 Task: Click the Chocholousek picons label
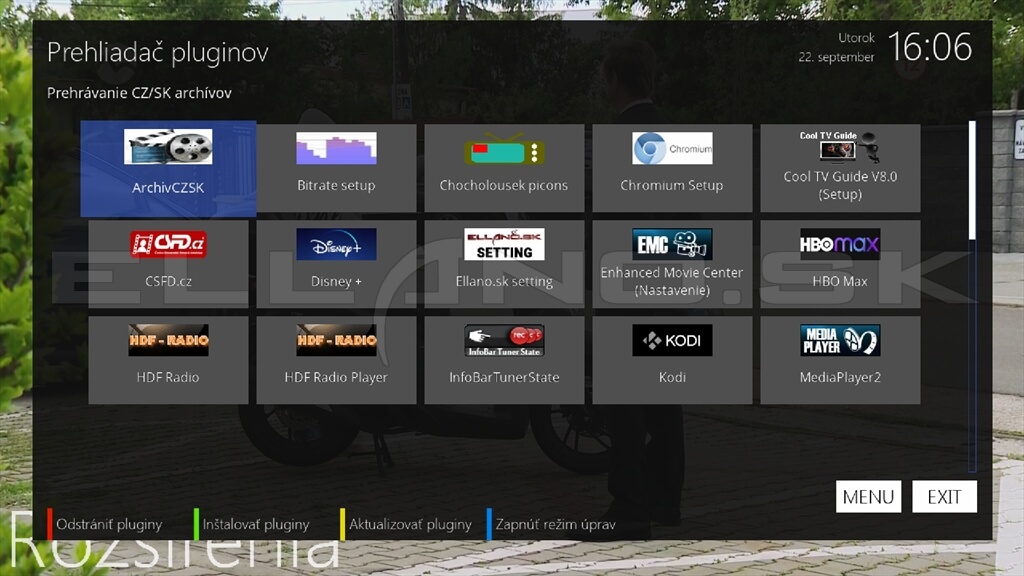(x=504, y=185)
